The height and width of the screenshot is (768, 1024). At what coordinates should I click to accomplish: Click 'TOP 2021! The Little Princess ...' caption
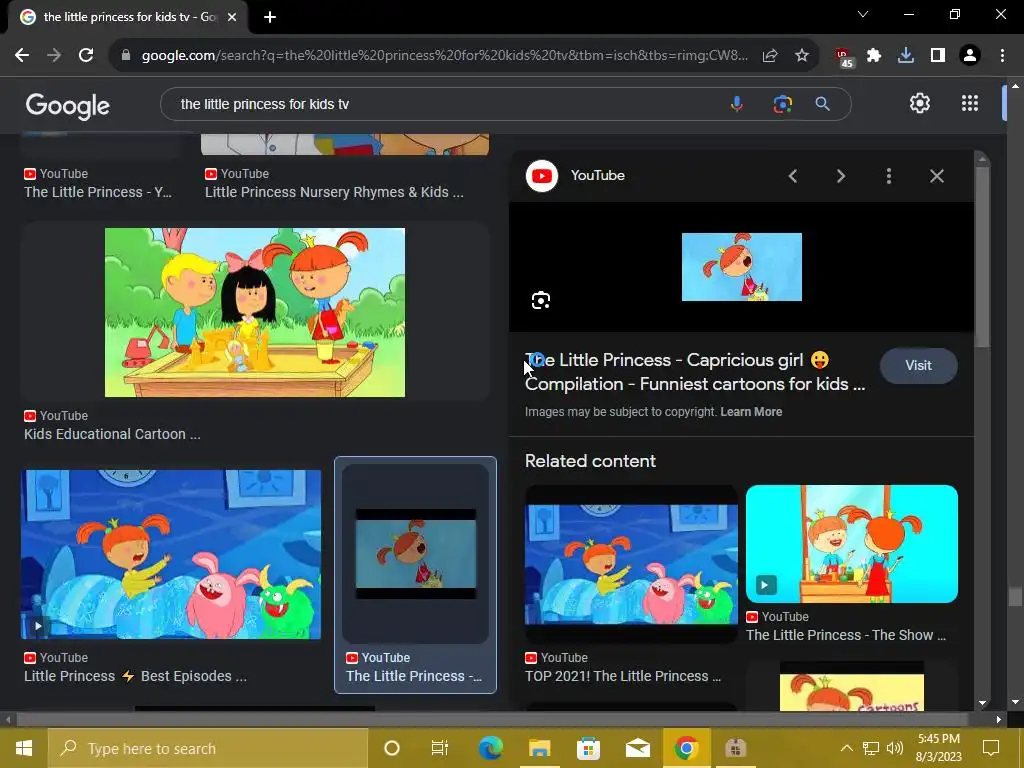point(623,677)
